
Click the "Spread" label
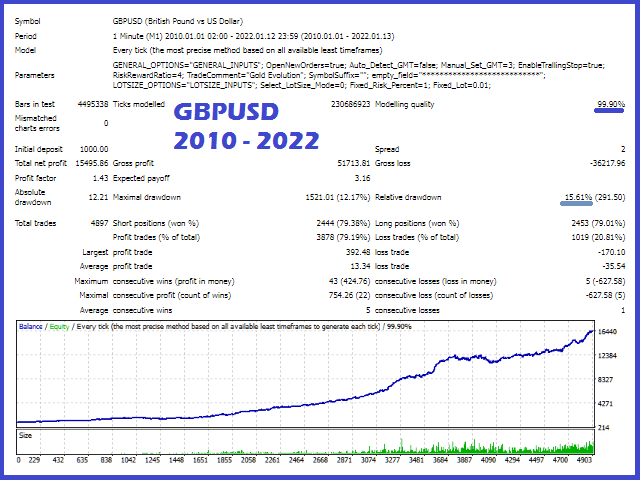click(387, 149)
